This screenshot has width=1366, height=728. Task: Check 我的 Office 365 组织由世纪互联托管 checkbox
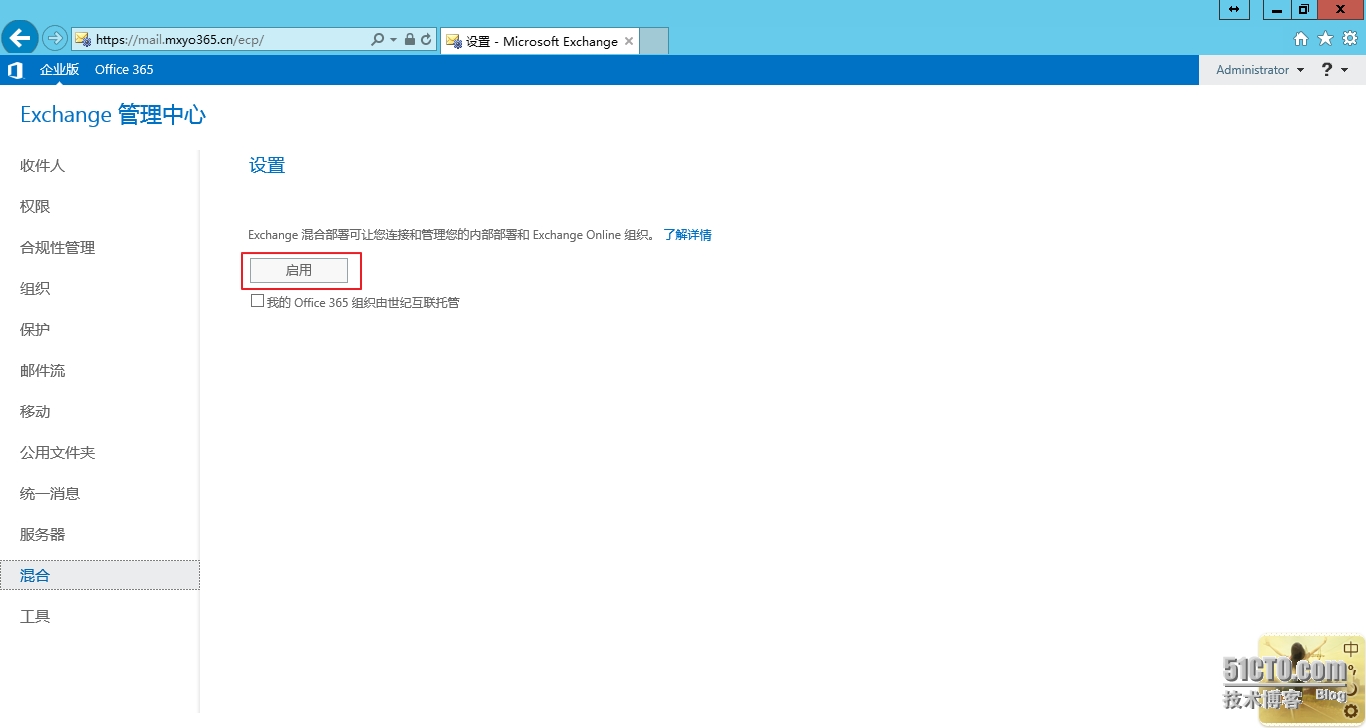point(257,301)
